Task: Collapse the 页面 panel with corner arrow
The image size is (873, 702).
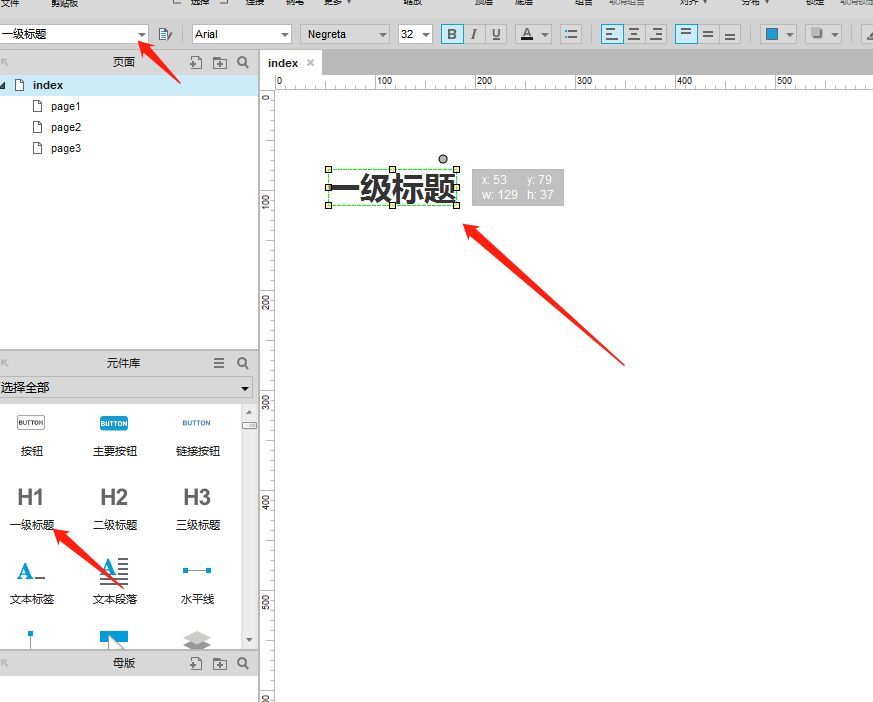Action: [4, 62]
